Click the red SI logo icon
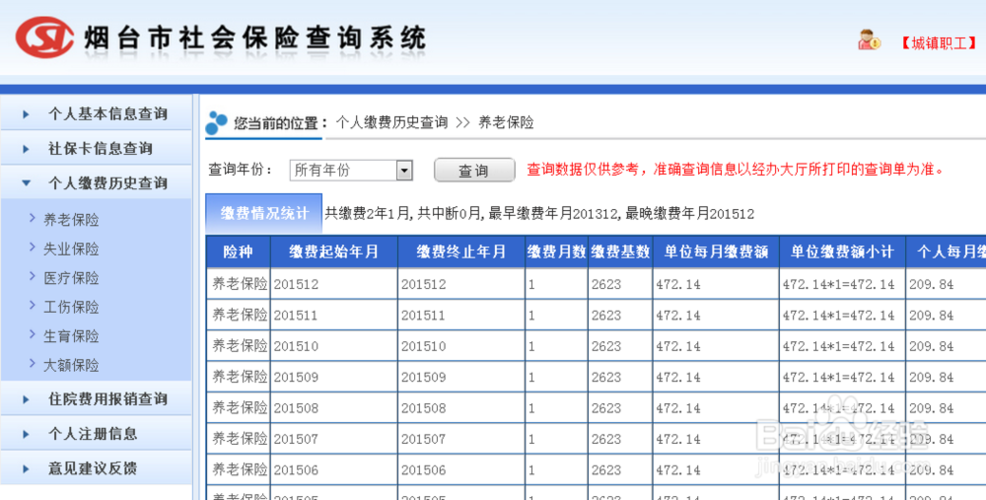The width and height of the screenshot is (986, 500). 44,37
